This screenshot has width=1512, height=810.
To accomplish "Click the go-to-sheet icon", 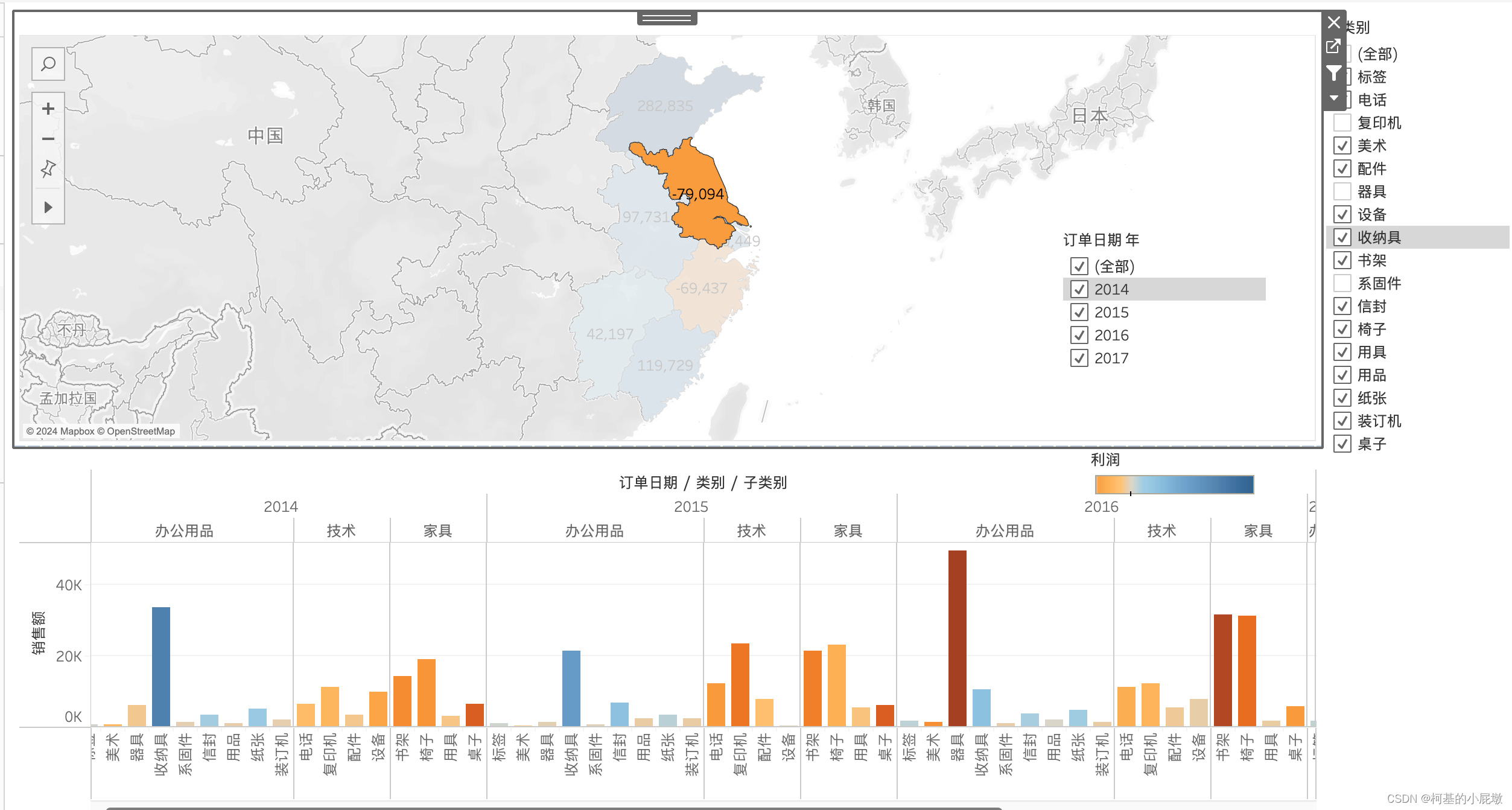I will click(1333, 46).
